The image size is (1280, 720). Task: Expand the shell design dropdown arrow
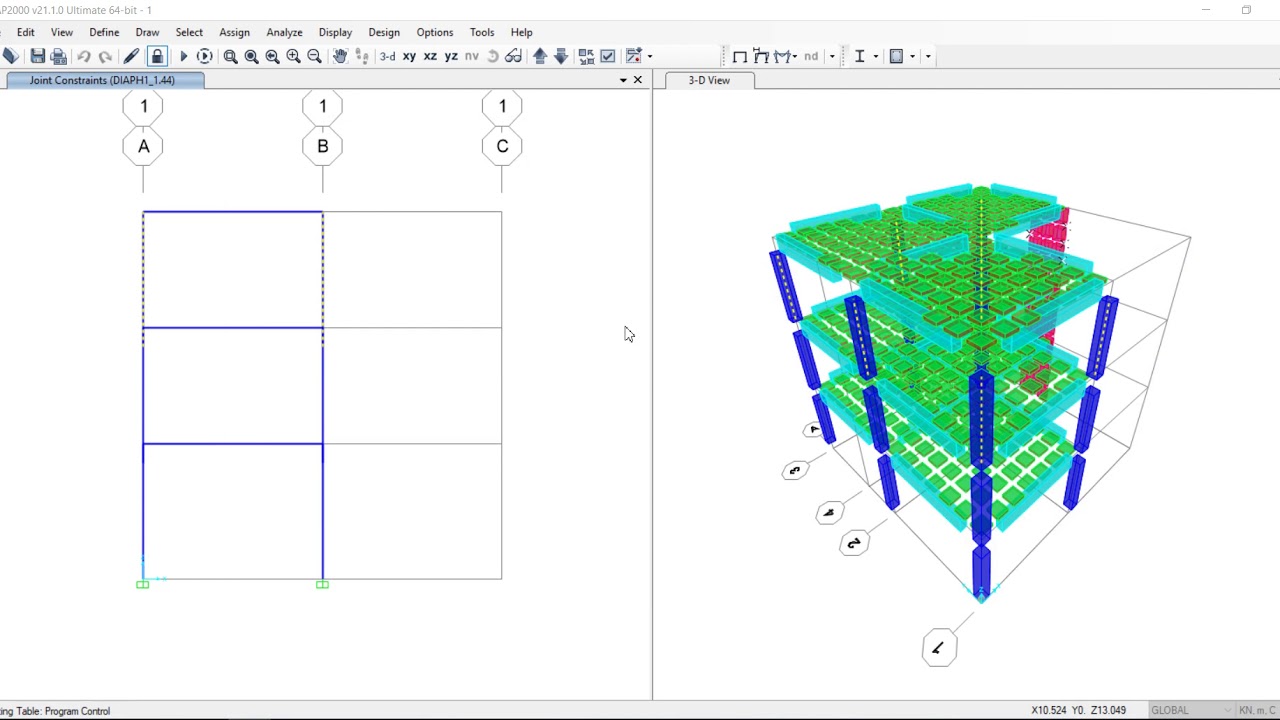point(912,56)
